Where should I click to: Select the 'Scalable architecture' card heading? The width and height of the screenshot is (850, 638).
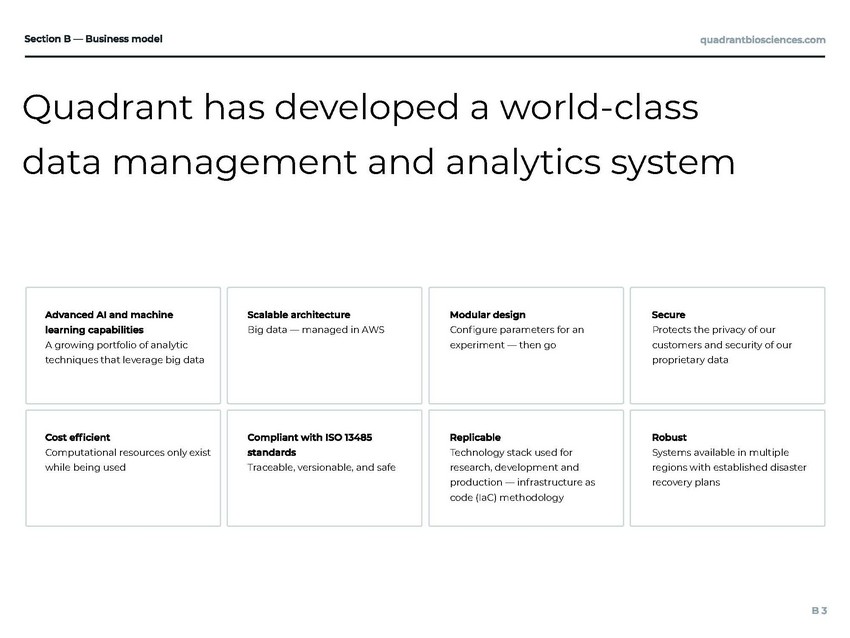298,315
